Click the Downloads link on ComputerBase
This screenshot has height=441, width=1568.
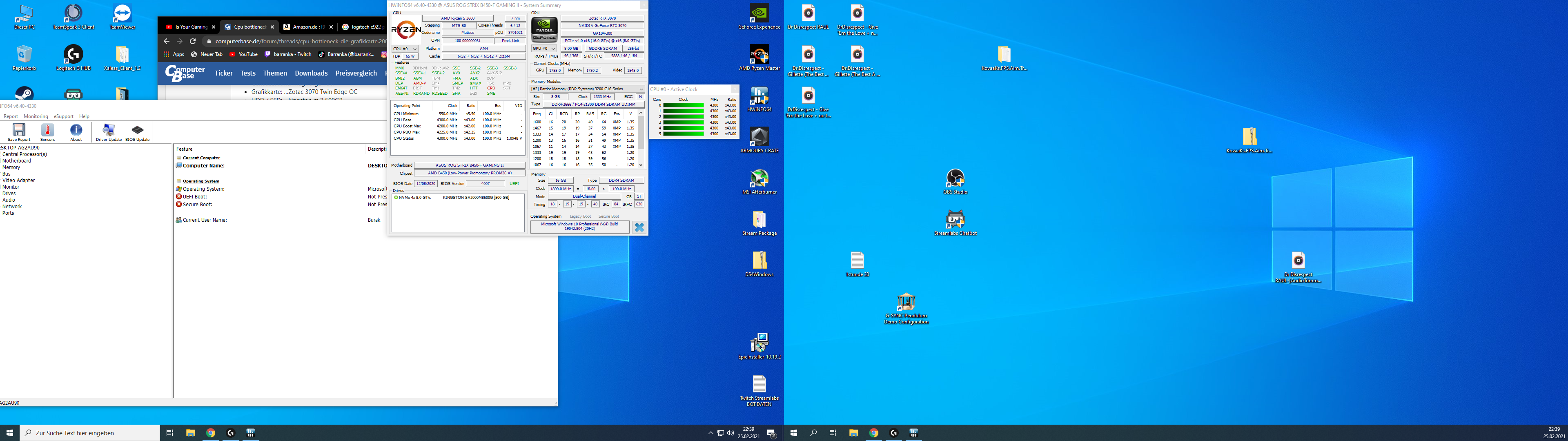(x=311, y=73)
